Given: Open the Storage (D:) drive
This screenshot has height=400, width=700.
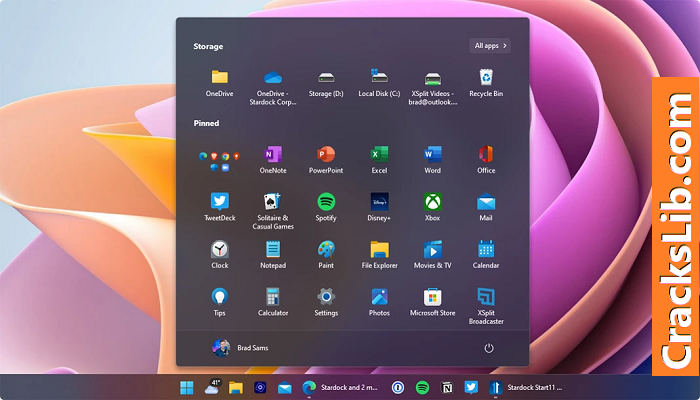Looking at the screenshot, I should click(x=326, y=83).
